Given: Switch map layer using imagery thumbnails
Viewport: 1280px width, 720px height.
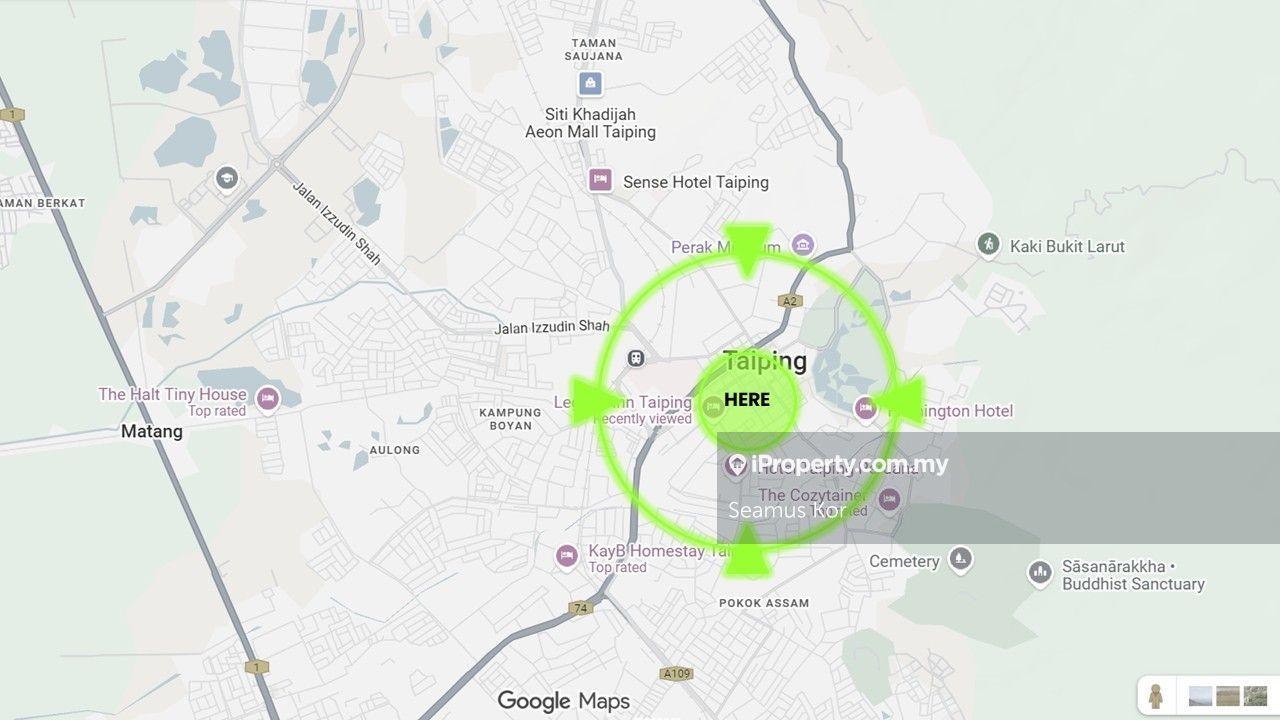Looking at the screenshot, I should (x=1226, y=696).
